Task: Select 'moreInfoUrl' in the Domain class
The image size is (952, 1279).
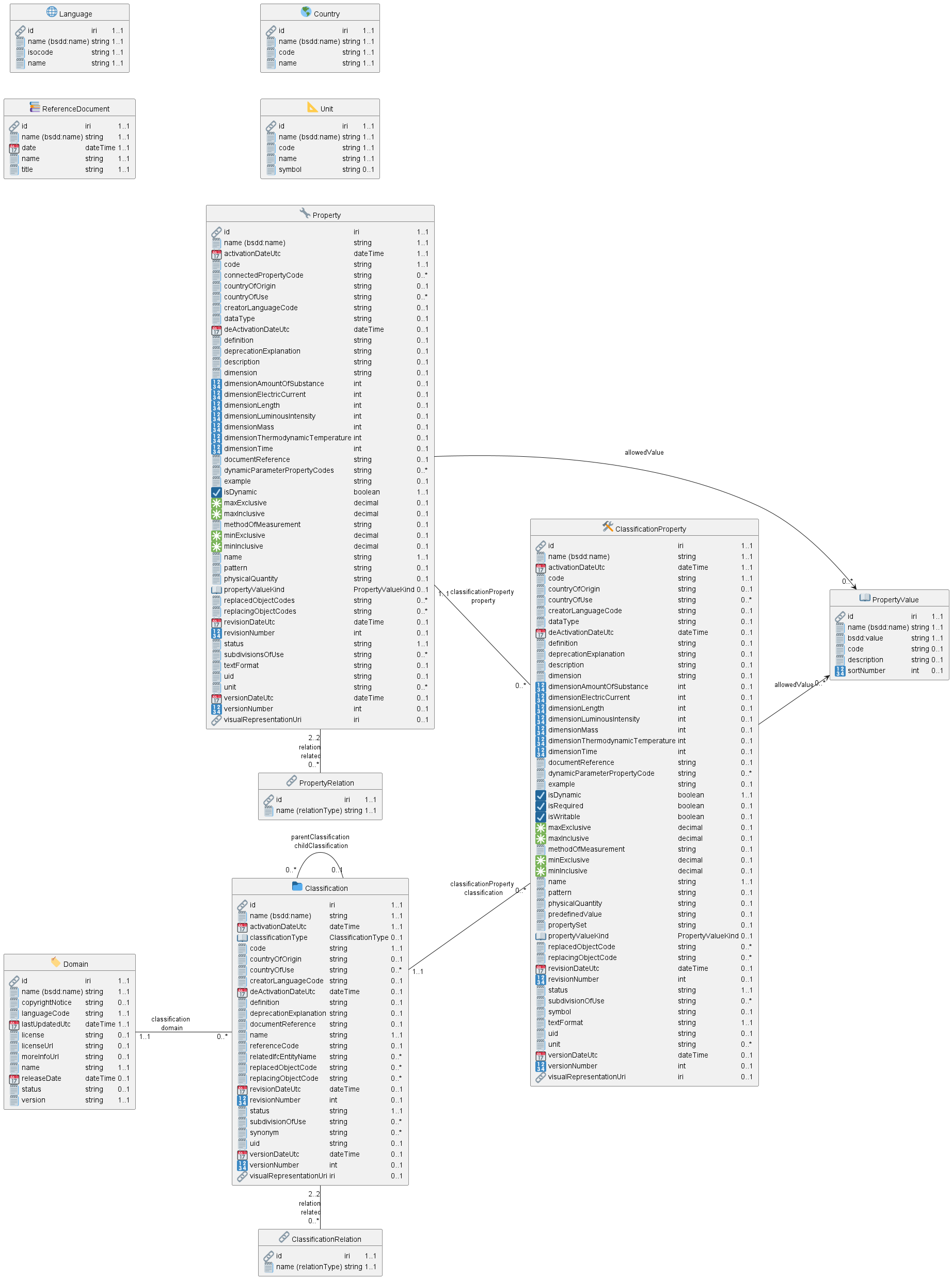Action: (40, 1057)
